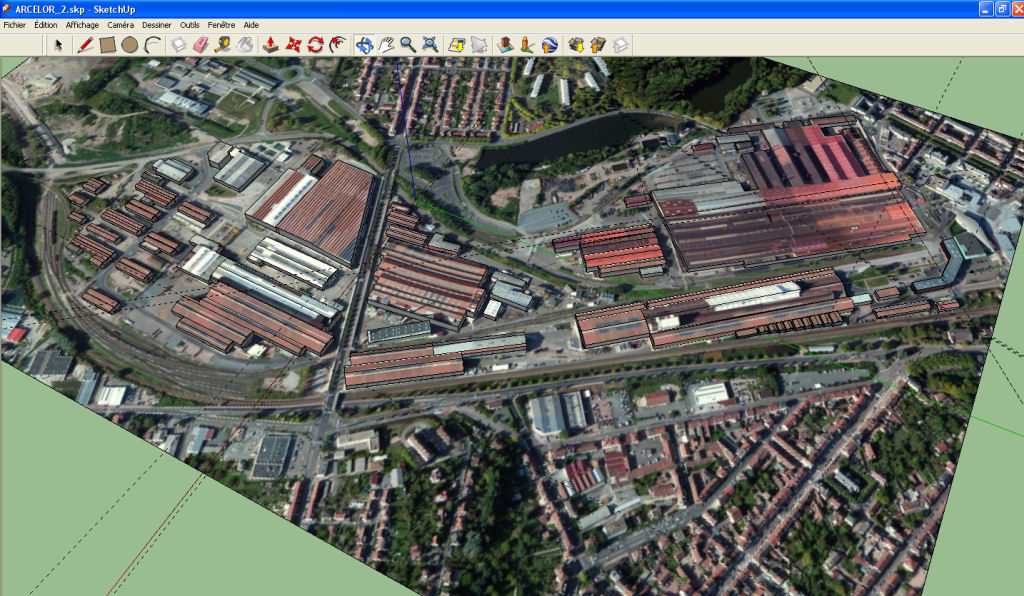Open the Fenêtre menu
Viewport: 1024px width, 596px height.
click(x=221, y=24)
